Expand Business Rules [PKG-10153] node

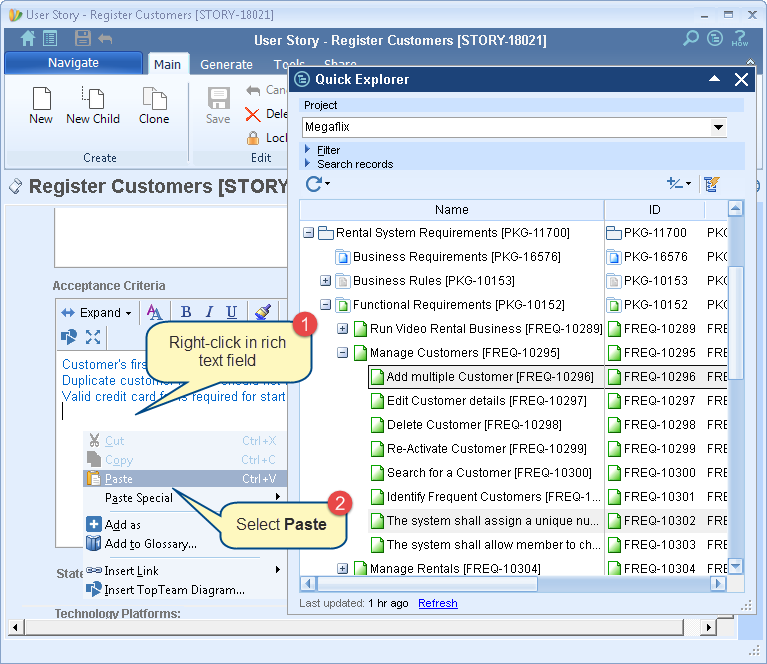(325, 281)
